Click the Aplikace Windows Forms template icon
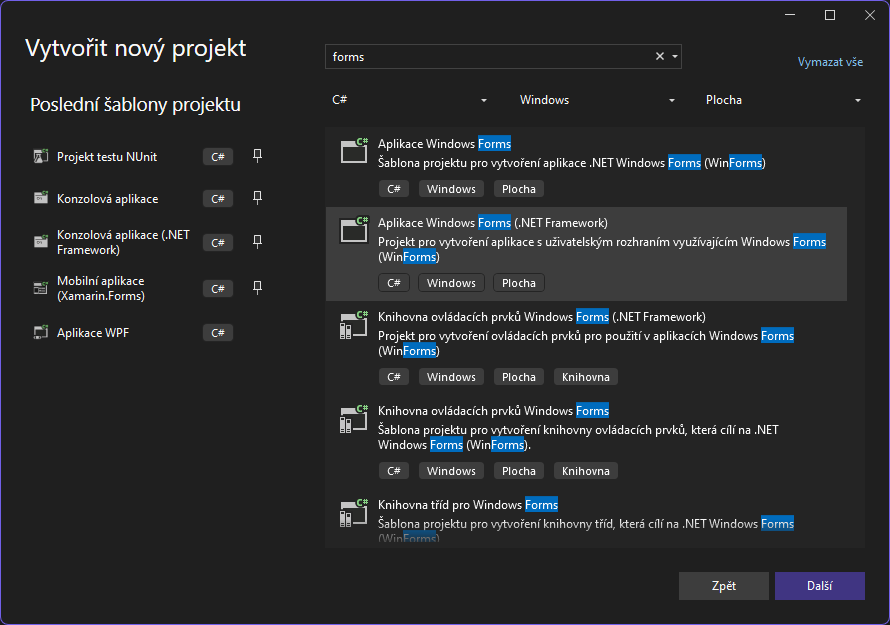Screen dimensions: 890x625 [355, 151]
